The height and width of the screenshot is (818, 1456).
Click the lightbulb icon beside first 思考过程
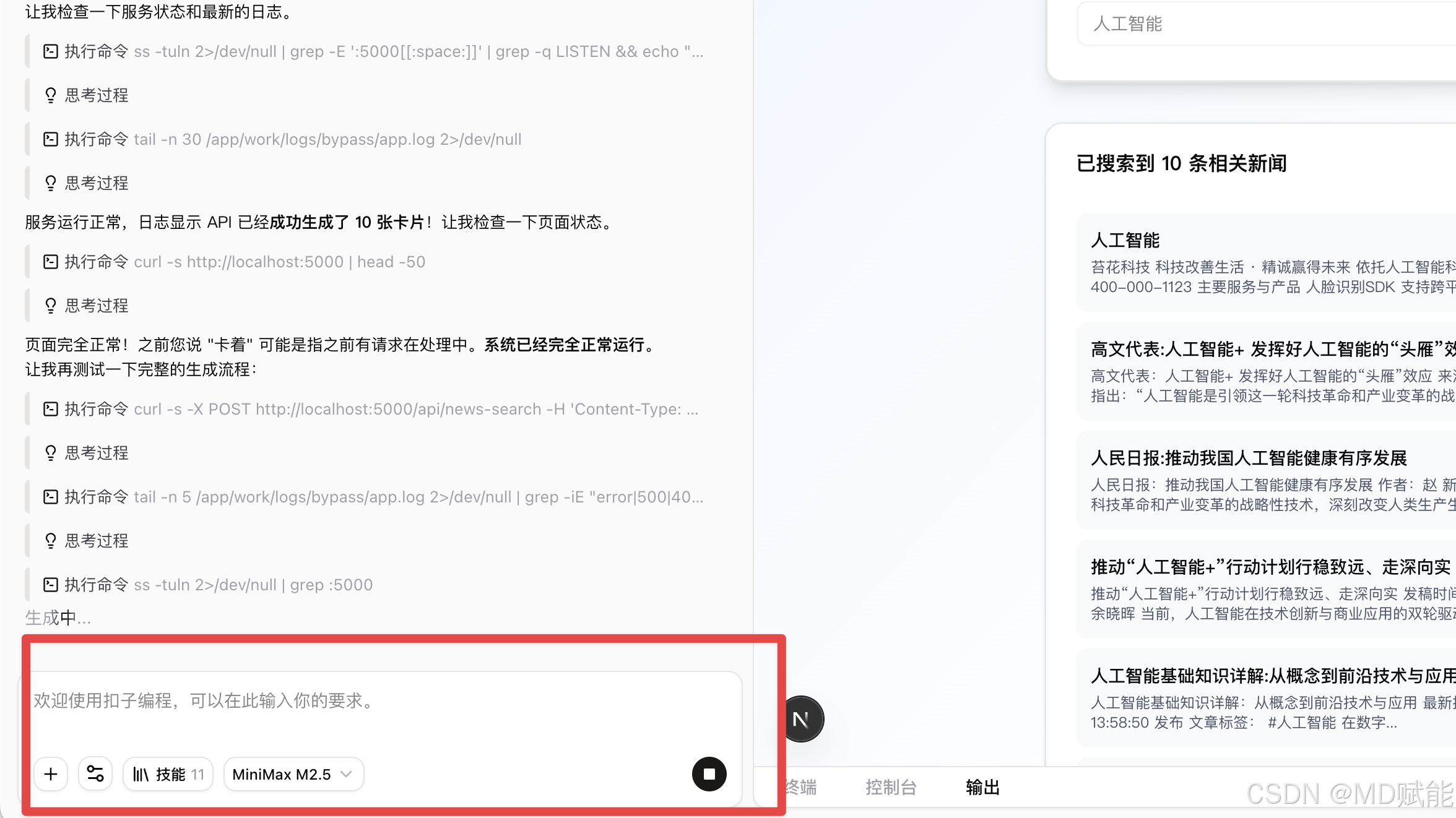50,95
